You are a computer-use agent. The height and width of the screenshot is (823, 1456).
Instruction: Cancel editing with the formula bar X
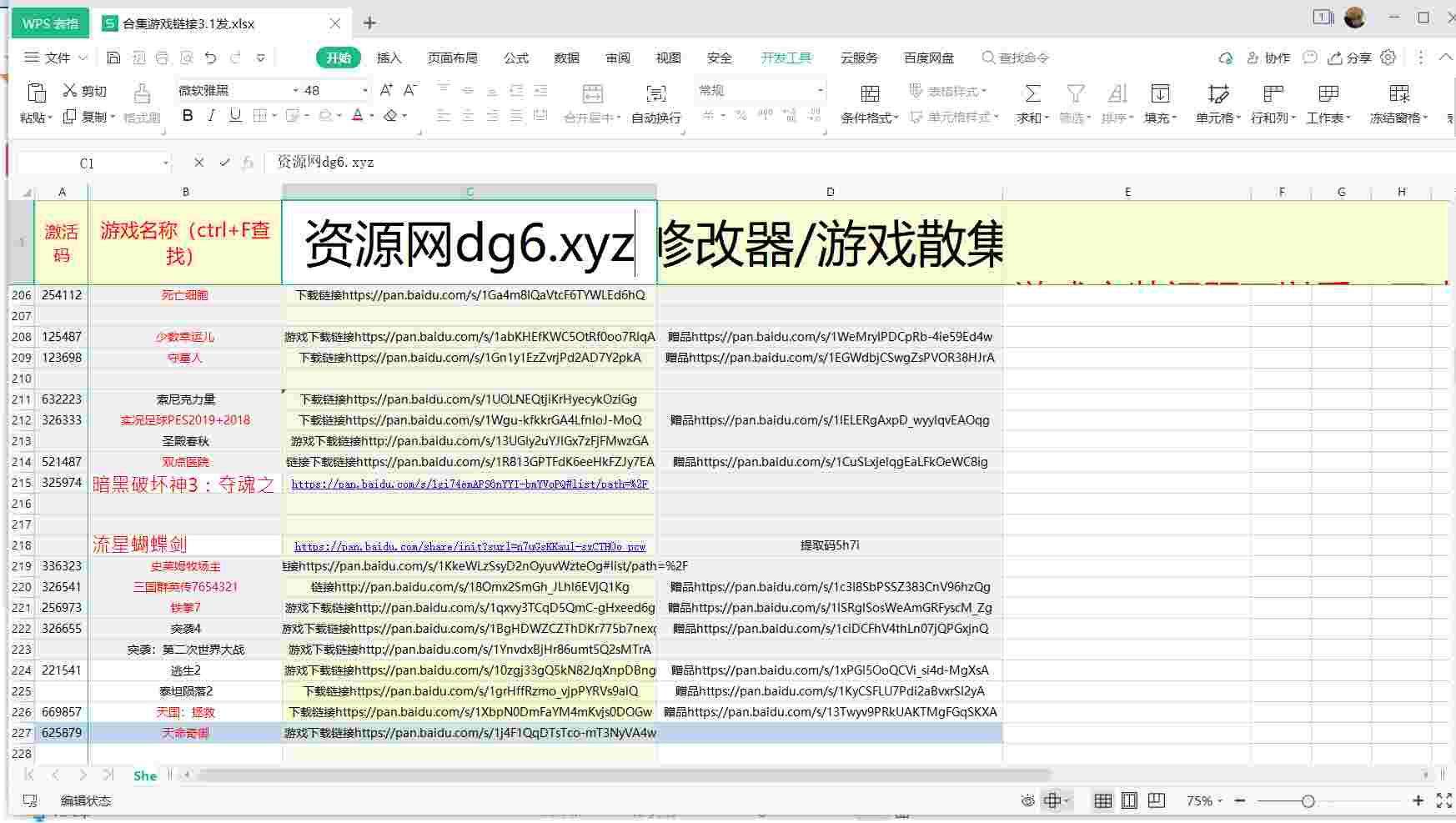click(x=198, y=163)
